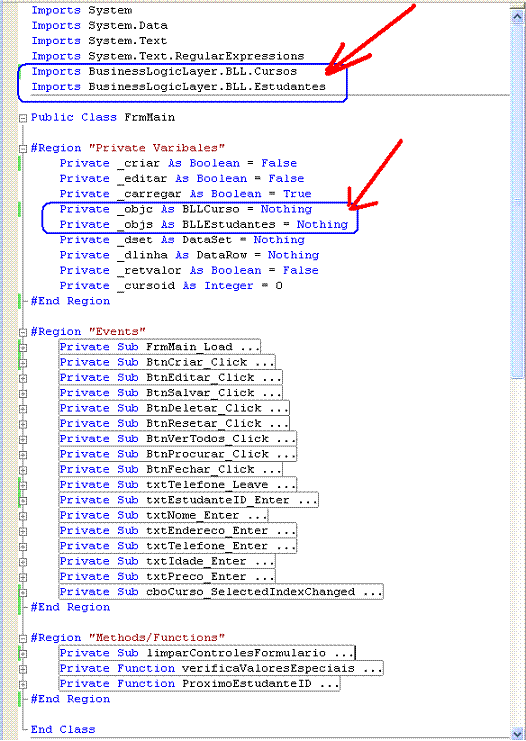The height and width of the screenshot is (741, 526).
Task: Expand the BtnSalvar_Click sub
Action: coord(23,394)
